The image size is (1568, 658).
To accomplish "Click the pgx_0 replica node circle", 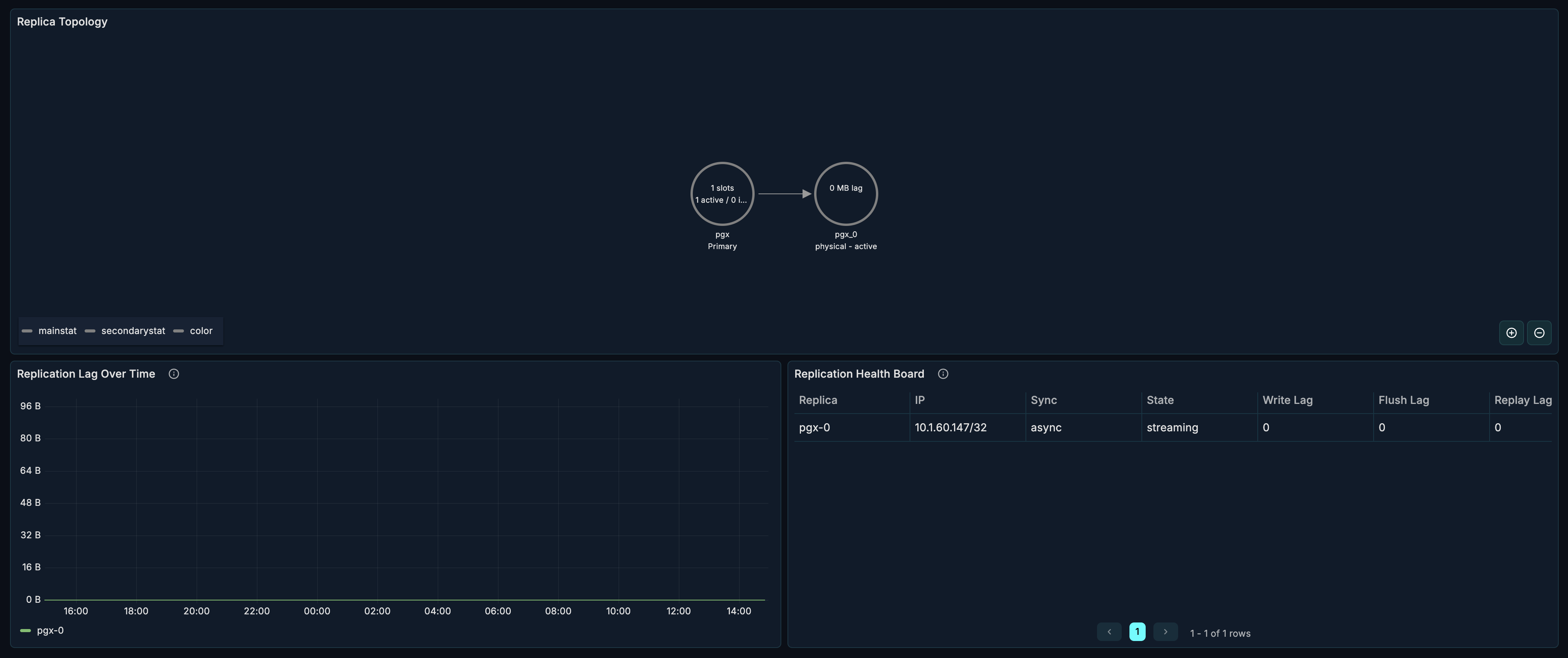I will click(845, 193).
